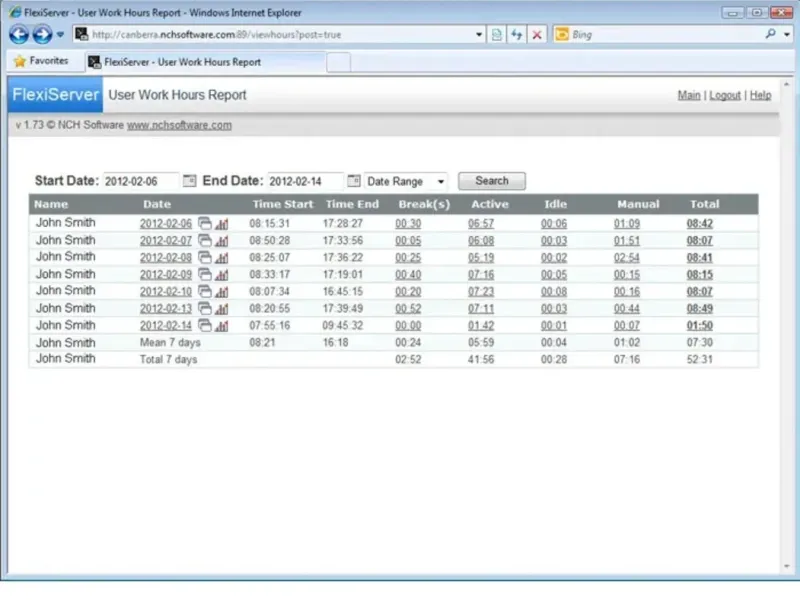
Task: Open the Help link
Action: click(760, 95)
